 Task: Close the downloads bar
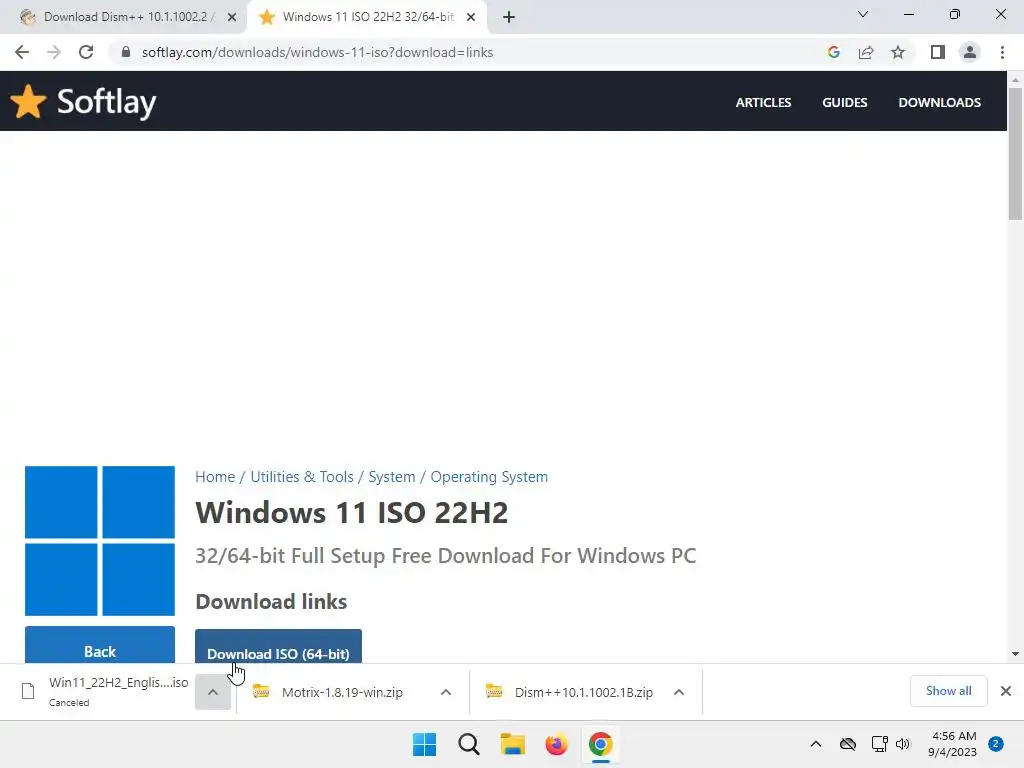(x=1006, y=691)
